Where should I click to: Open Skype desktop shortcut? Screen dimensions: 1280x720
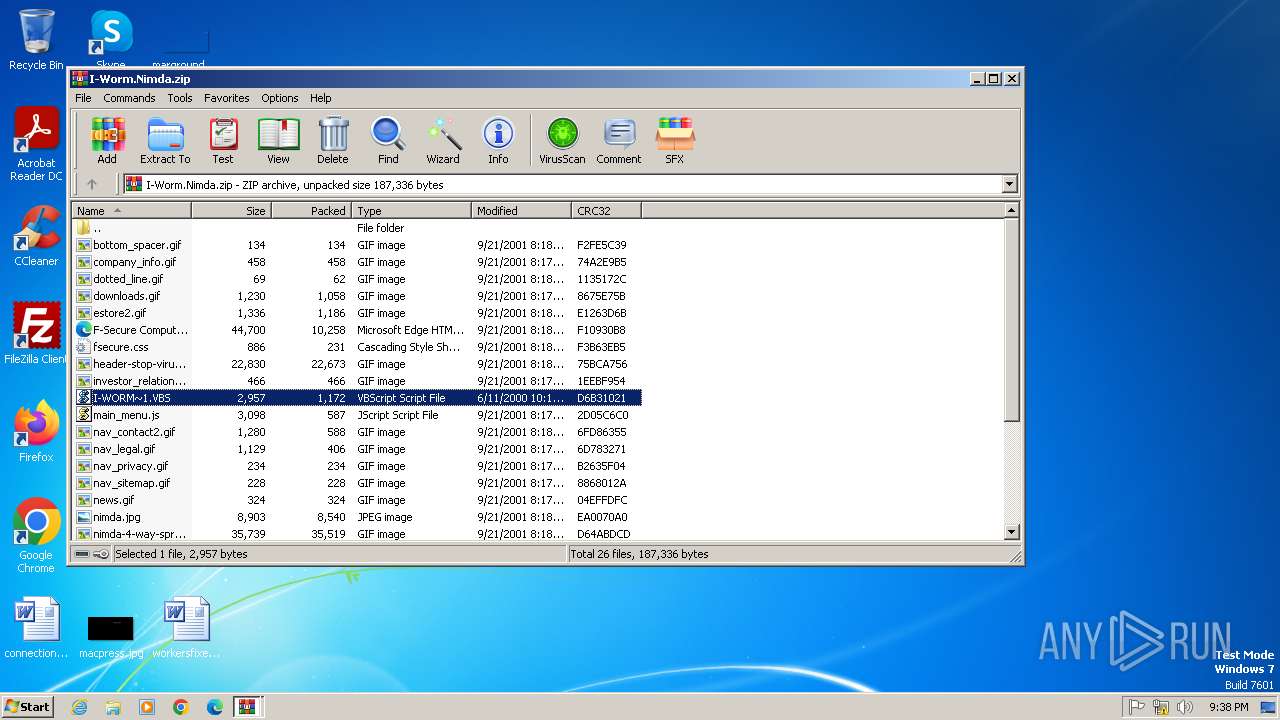click(x=110, y=40)
